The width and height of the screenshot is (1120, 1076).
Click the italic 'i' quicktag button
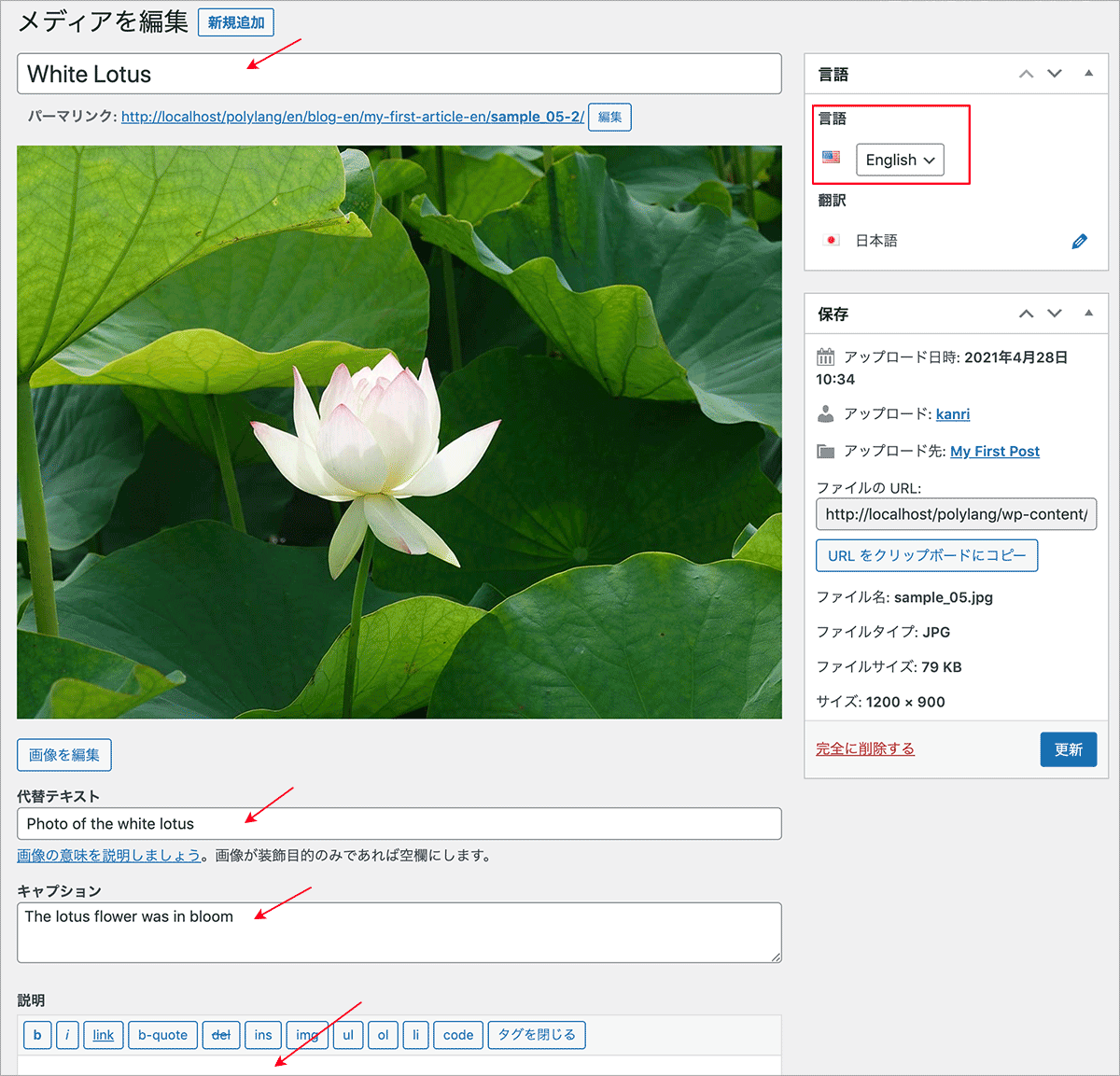pos(67,1035)
